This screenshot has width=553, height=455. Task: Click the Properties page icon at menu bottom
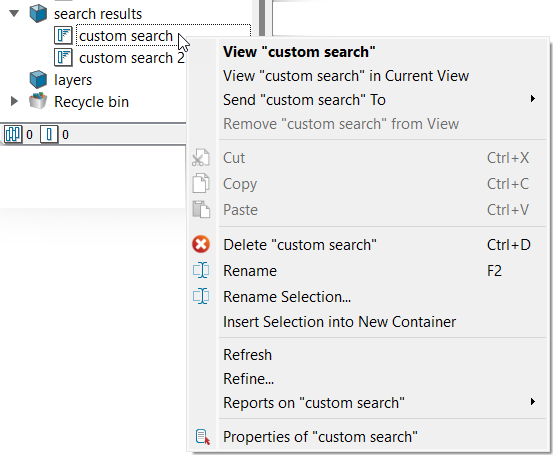point(203,437)
